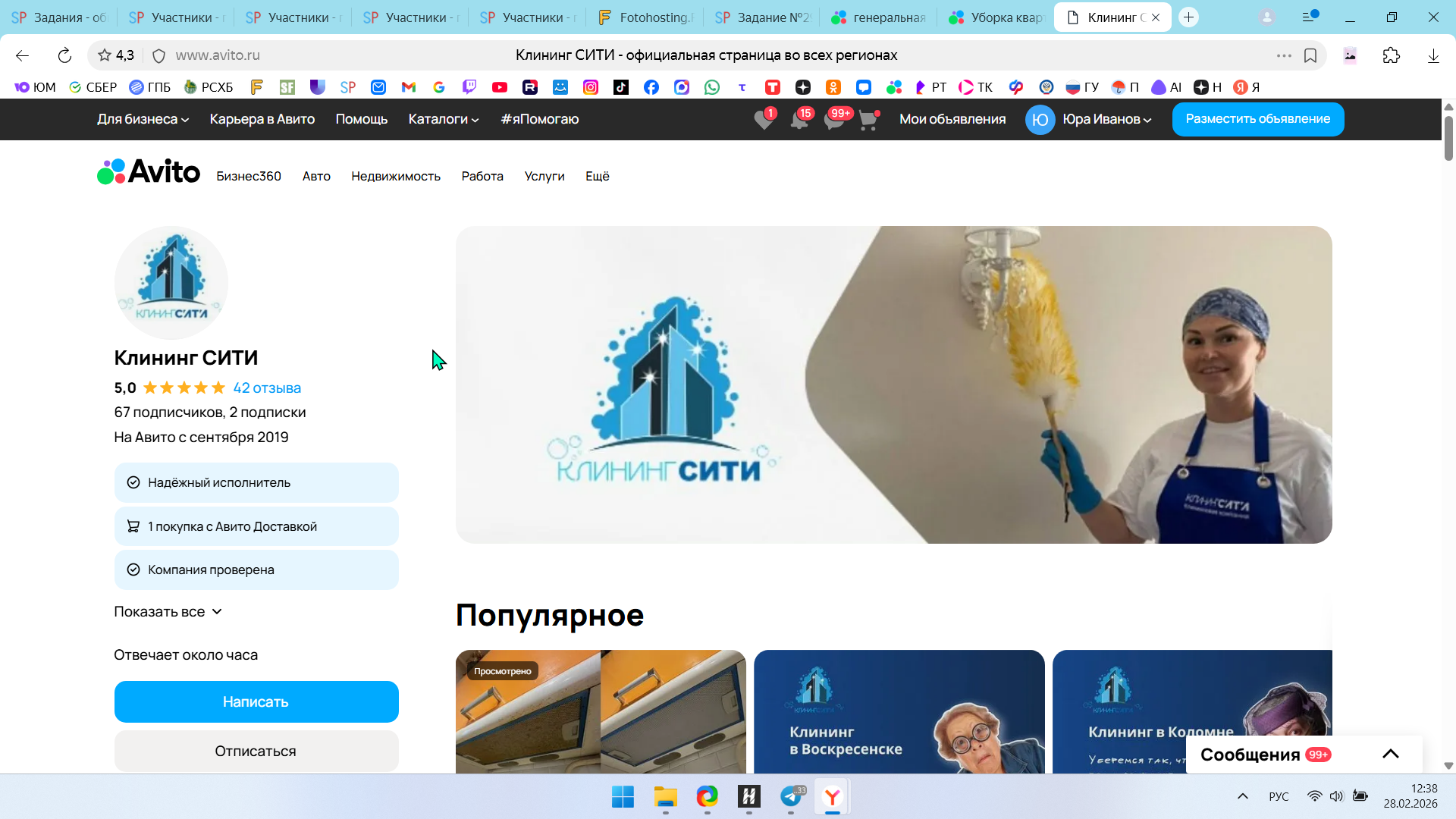
Task: Open the 42 отзыва reviews link
Action: [x=267, y=388]
